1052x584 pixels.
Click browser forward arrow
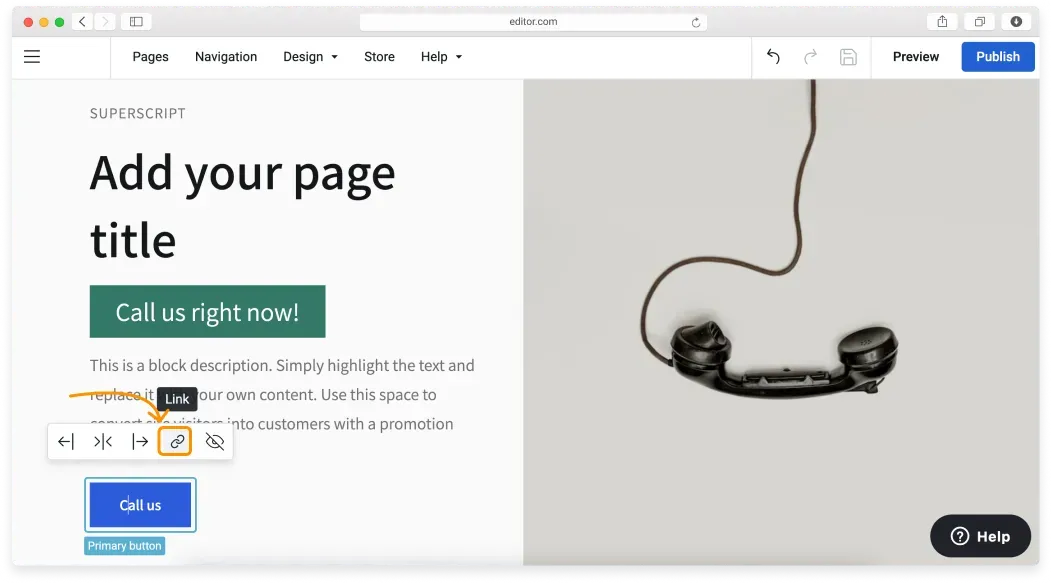(105, 21)
